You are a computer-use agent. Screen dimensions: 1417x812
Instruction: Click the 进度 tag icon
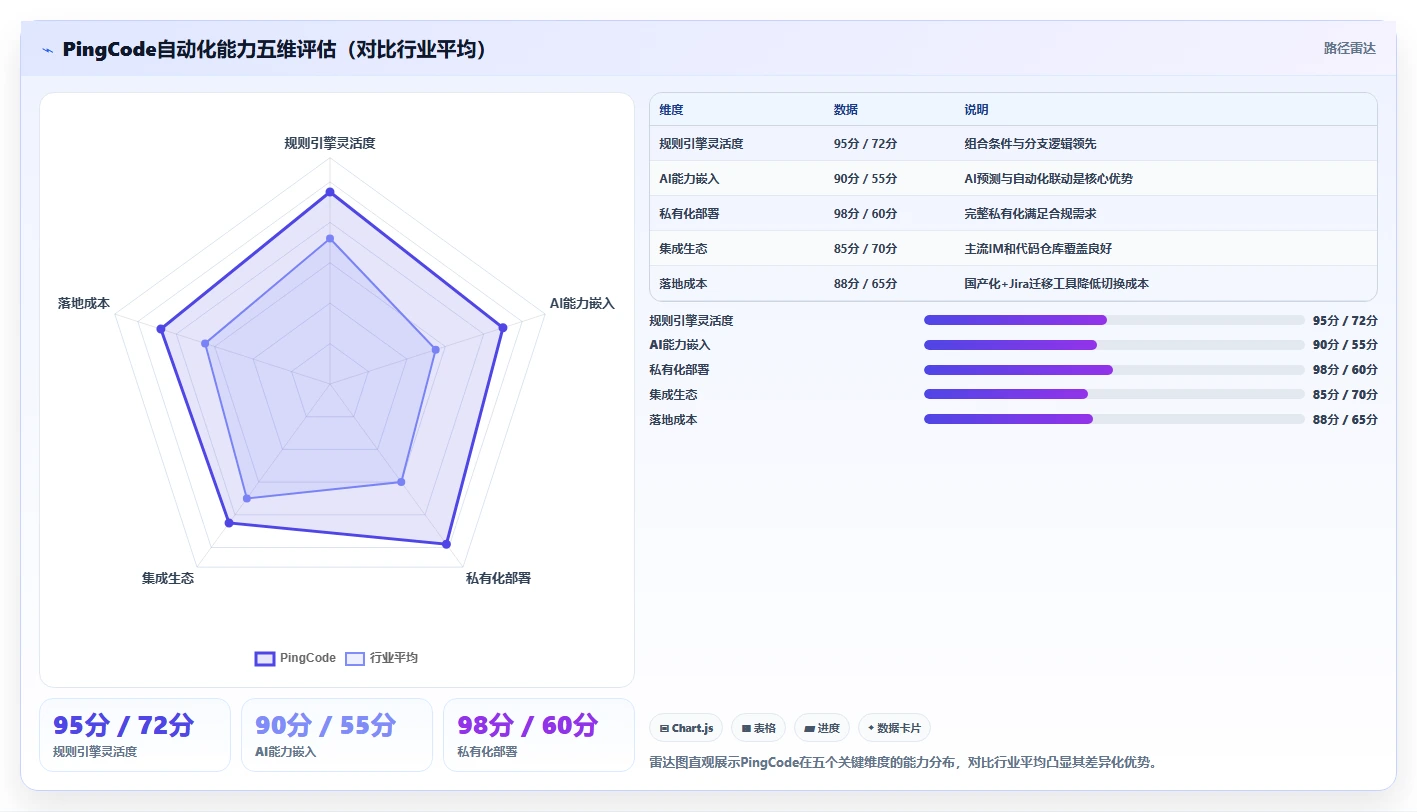[809, 728]
